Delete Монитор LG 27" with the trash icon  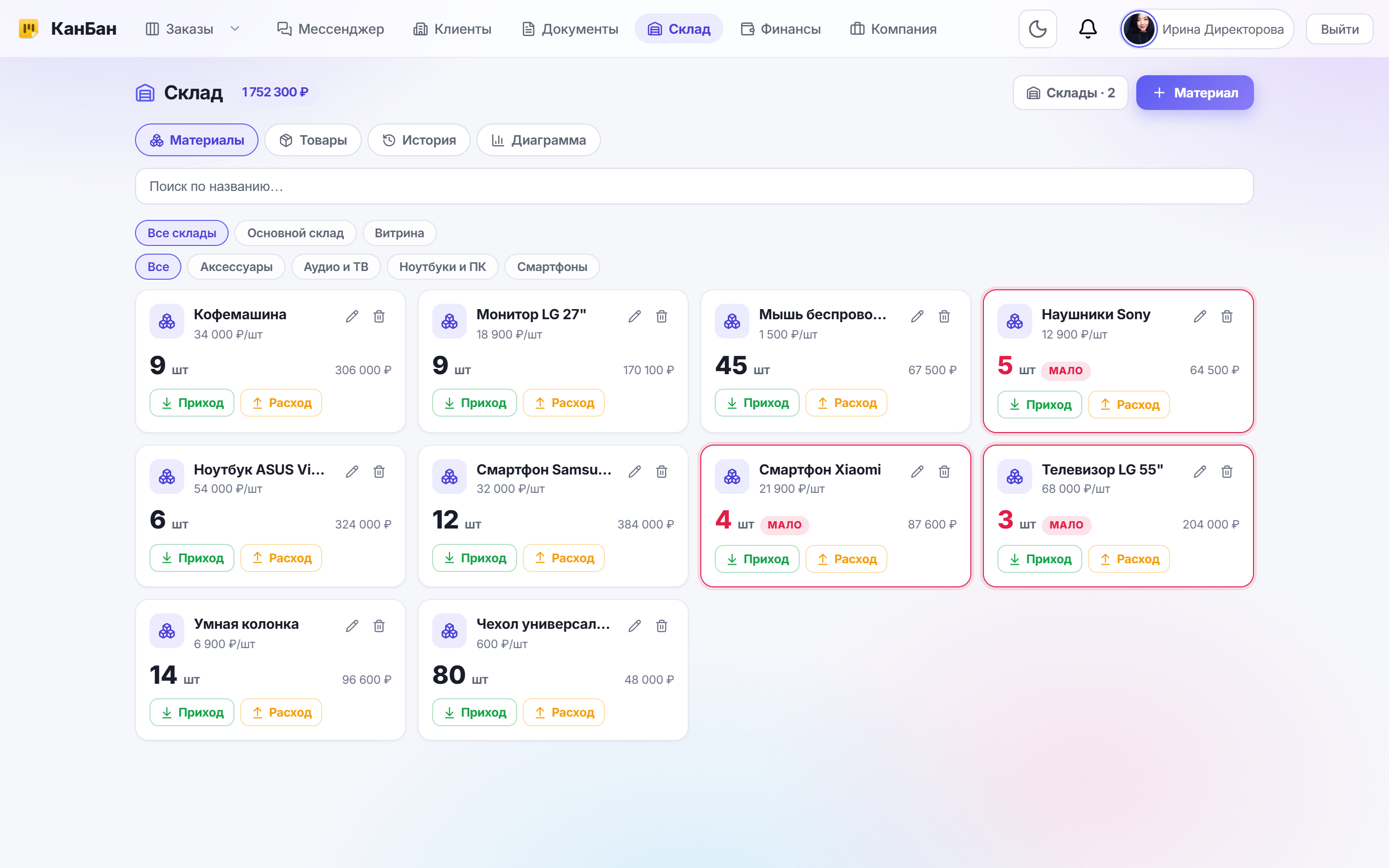tap(661, 316)
